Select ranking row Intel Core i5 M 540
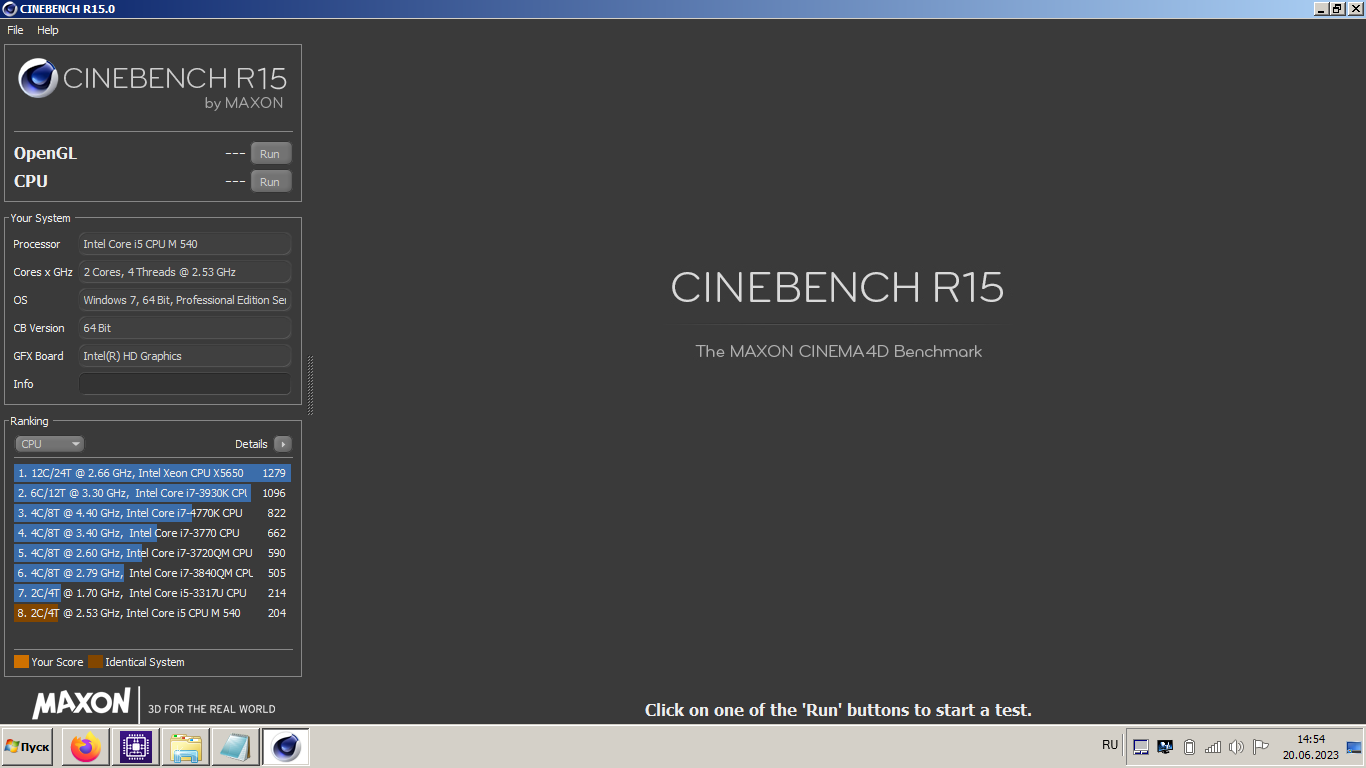The image size is (1366, 768). tap(152, 613)
